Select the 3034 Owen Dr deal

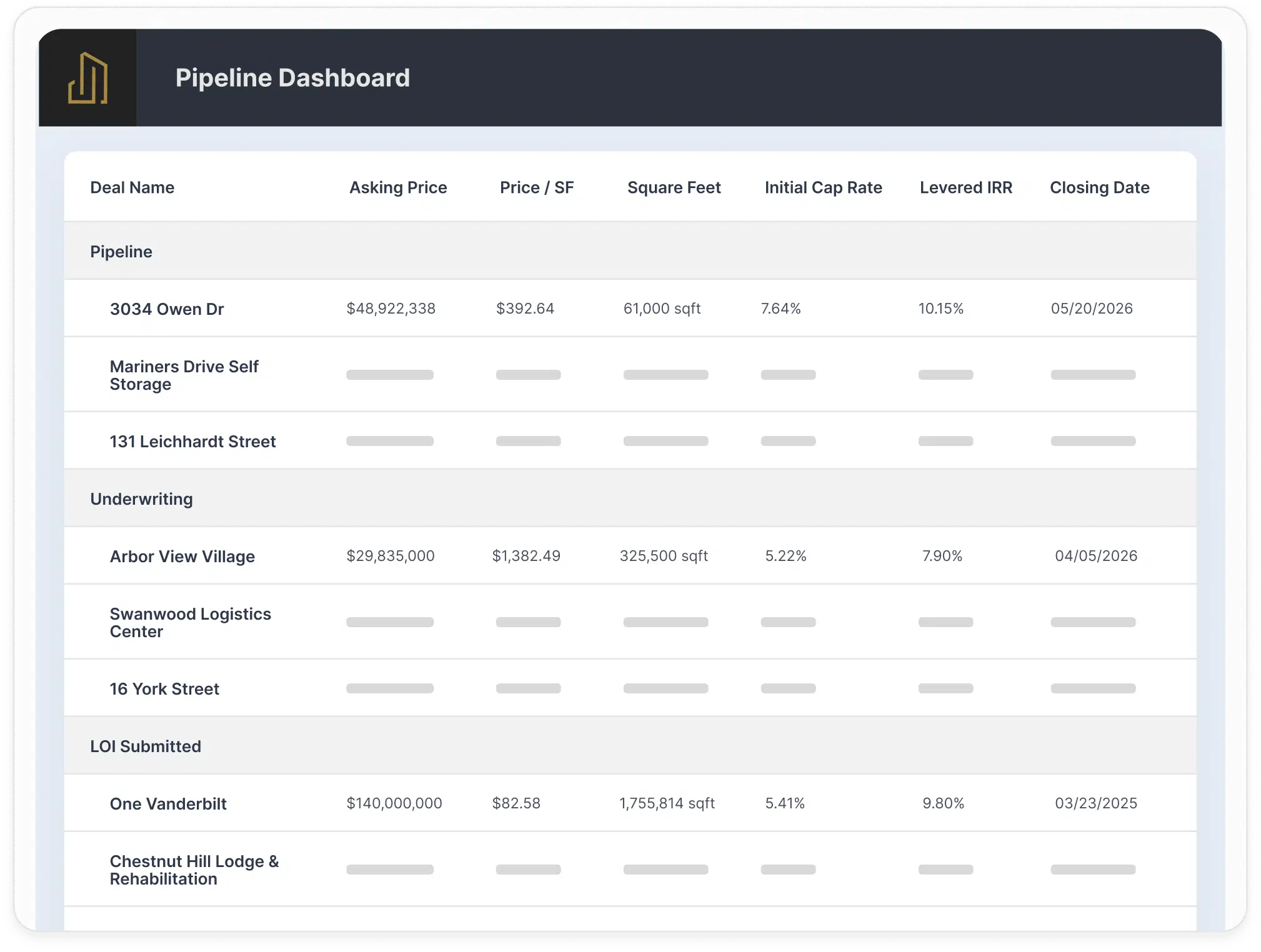[167, 309]
